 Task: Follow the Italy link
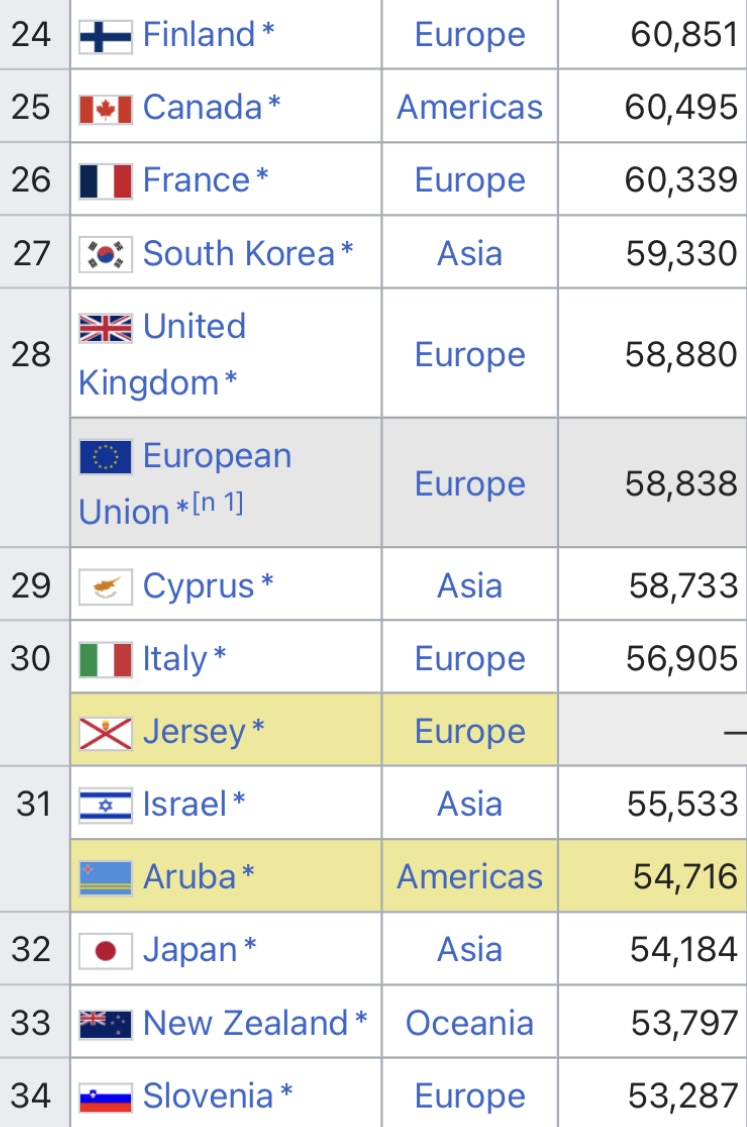175,660
